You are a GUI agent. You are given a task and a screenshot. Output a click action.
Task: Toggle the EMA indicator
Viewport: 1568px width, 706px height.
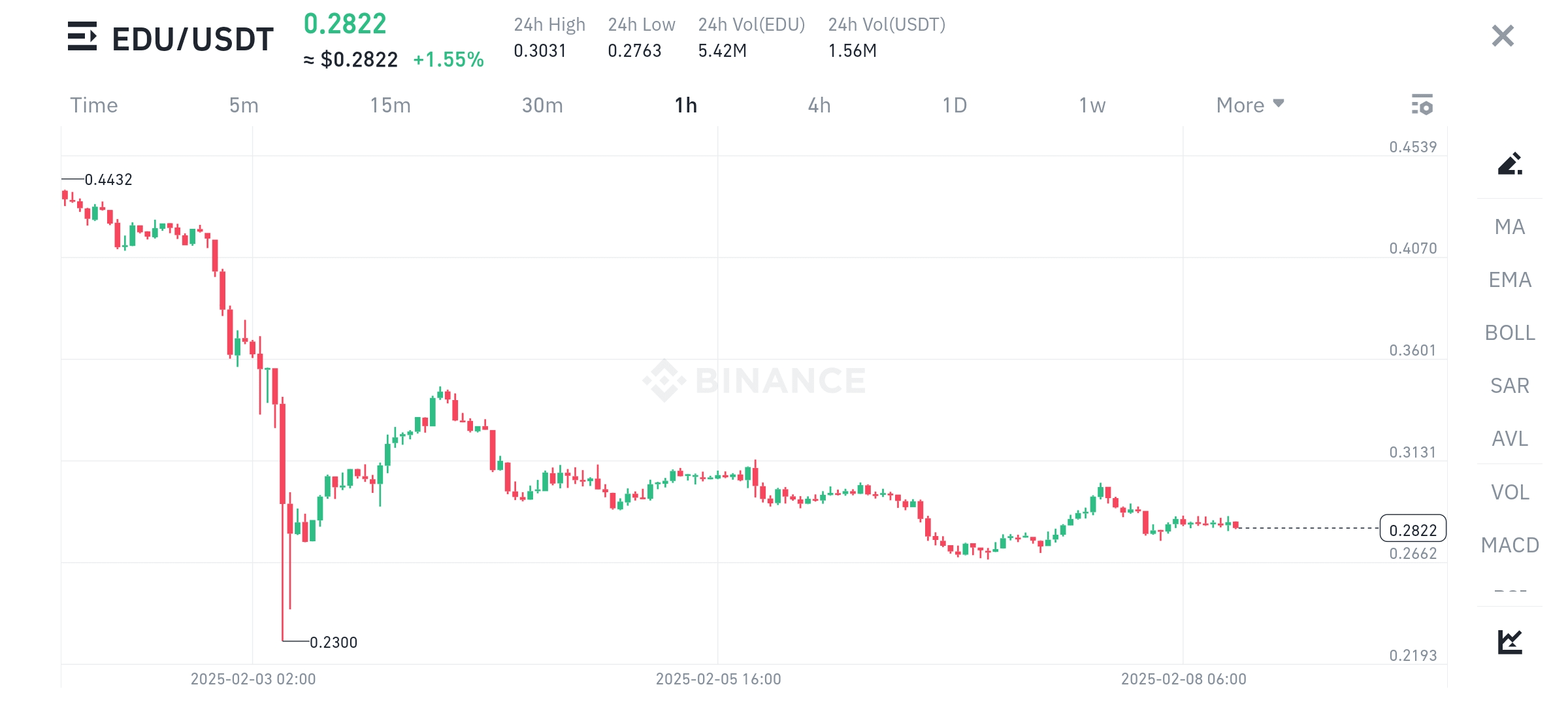1510,280
